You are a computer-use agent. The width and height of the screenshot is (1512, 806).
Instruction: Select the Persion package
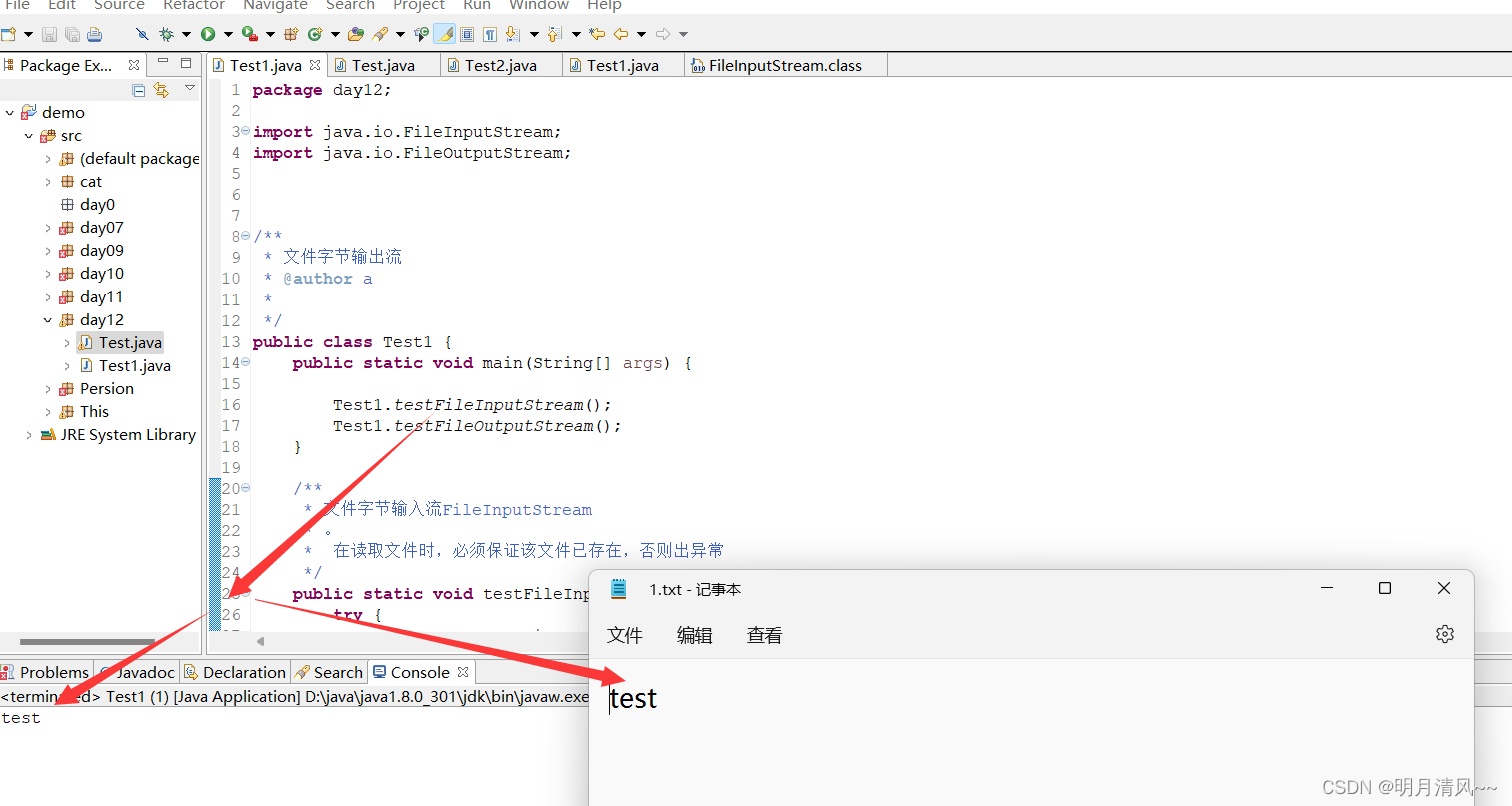pyautogui.click(x=96, y=388)
